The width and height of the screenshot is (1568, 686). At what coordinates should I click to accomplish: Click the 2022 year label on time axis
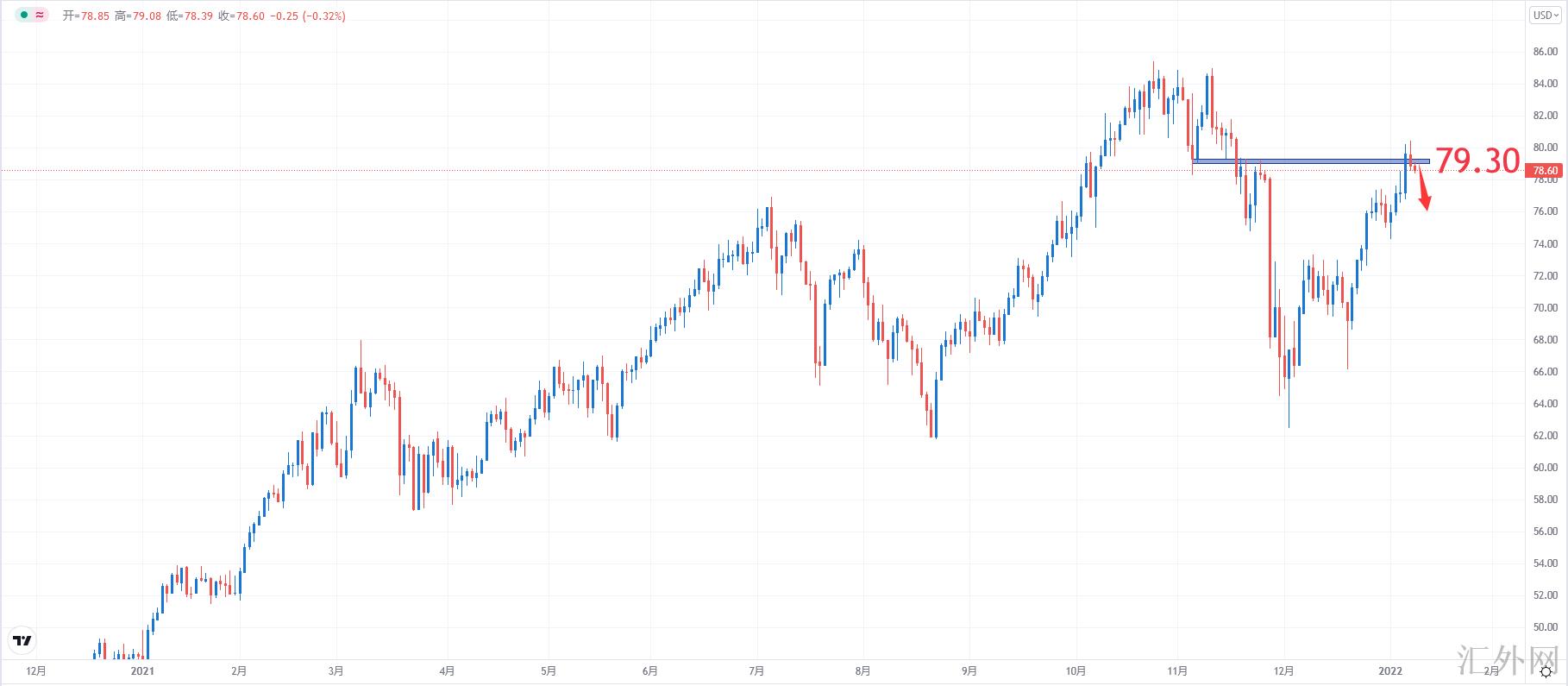[1389, 671]
